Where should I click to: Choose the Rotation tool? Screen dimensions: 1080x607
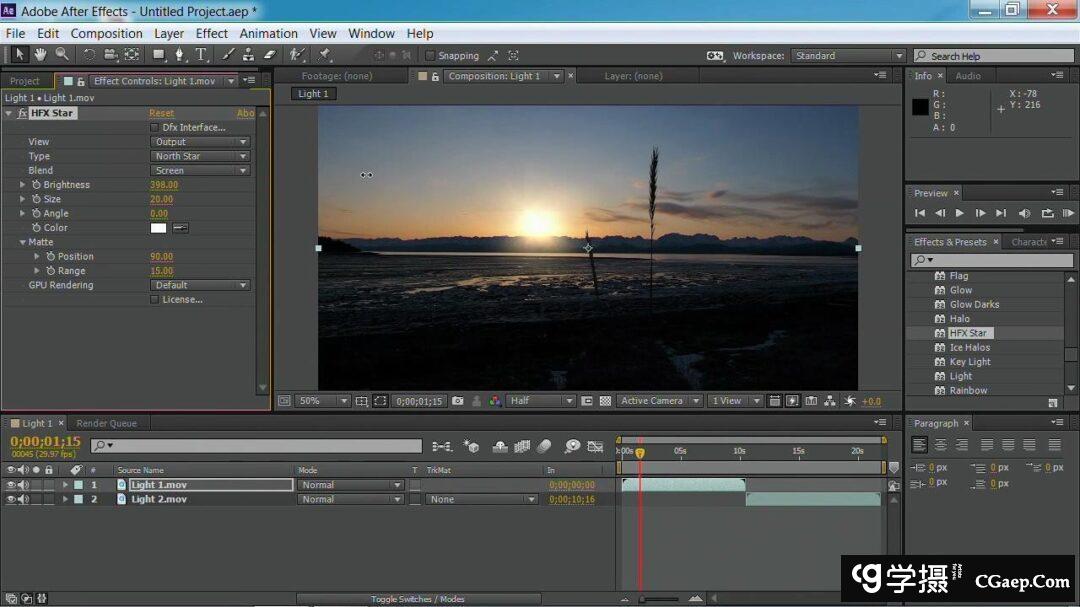89,55
